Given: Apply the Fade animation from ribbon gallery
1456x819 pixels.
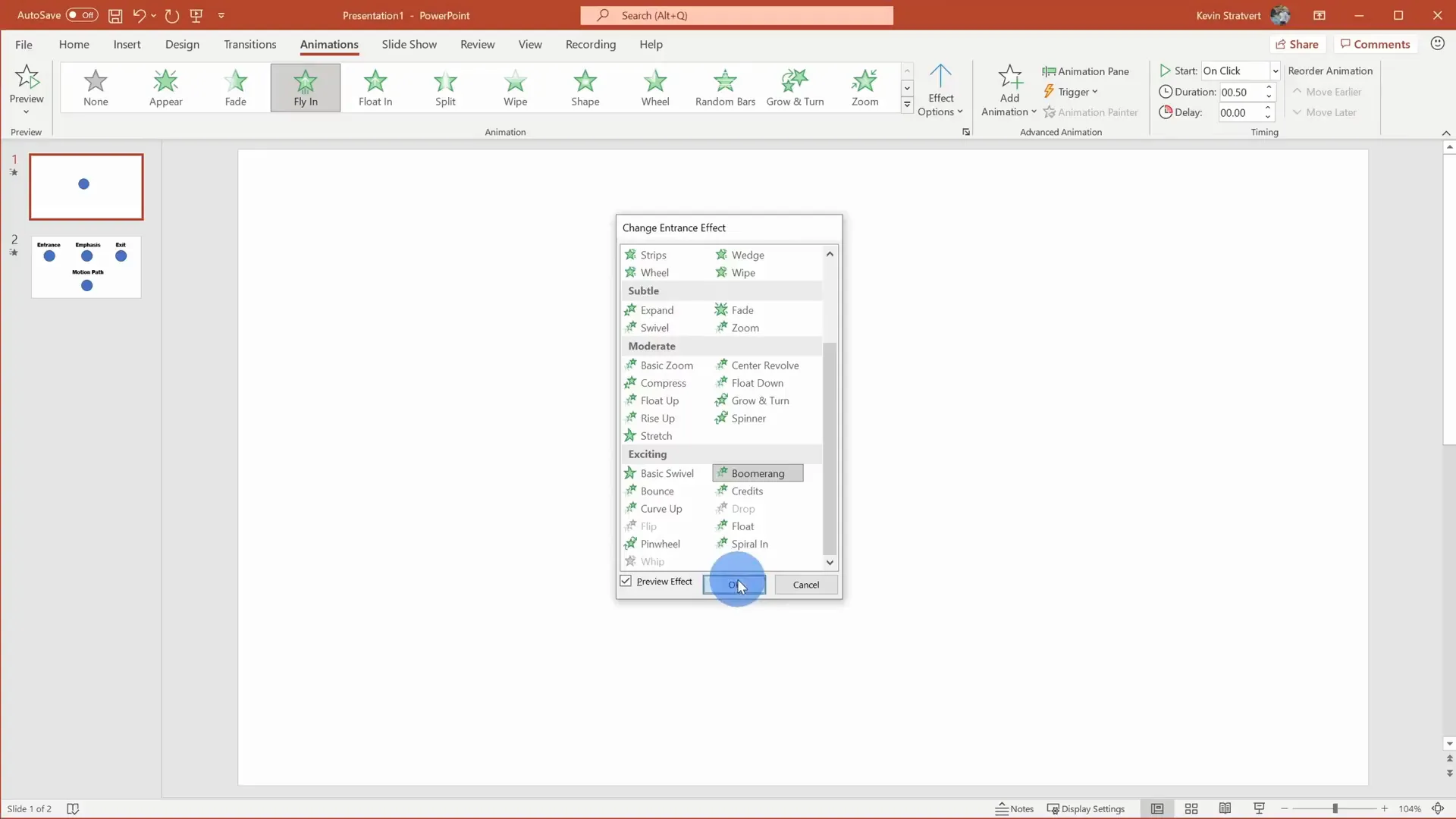Looking at the screenshot, I should click(x=235, y=88).
